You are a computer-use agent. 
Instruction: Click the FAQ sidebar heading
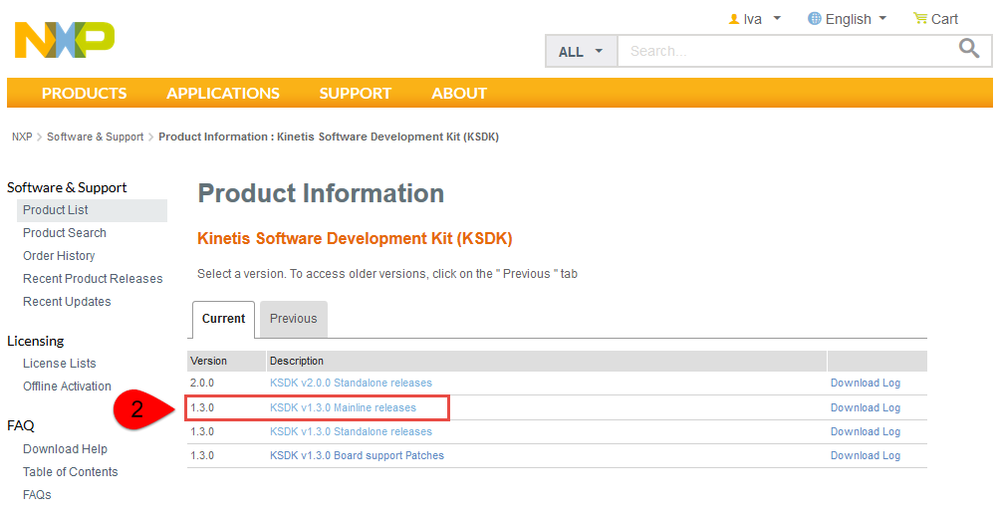click(20, 426)
